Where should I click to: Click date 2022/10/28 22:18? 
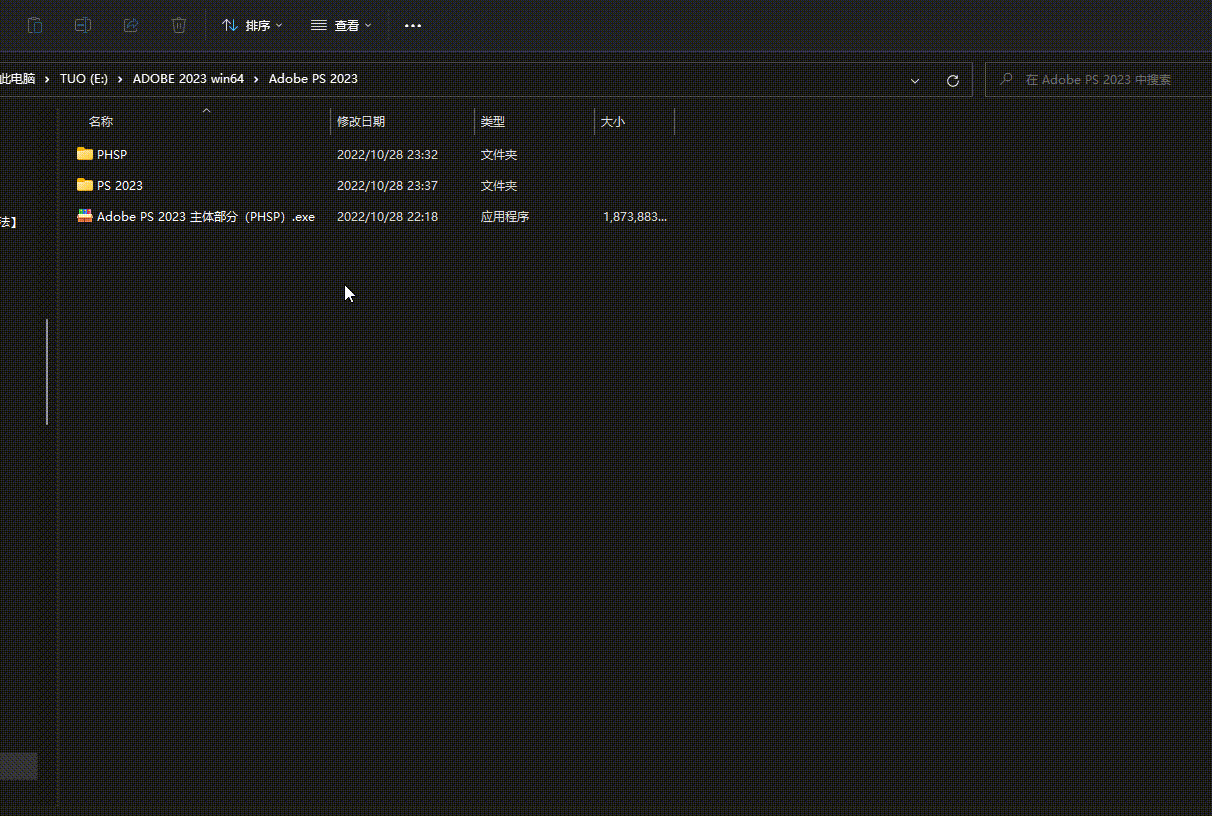(387, 217)
